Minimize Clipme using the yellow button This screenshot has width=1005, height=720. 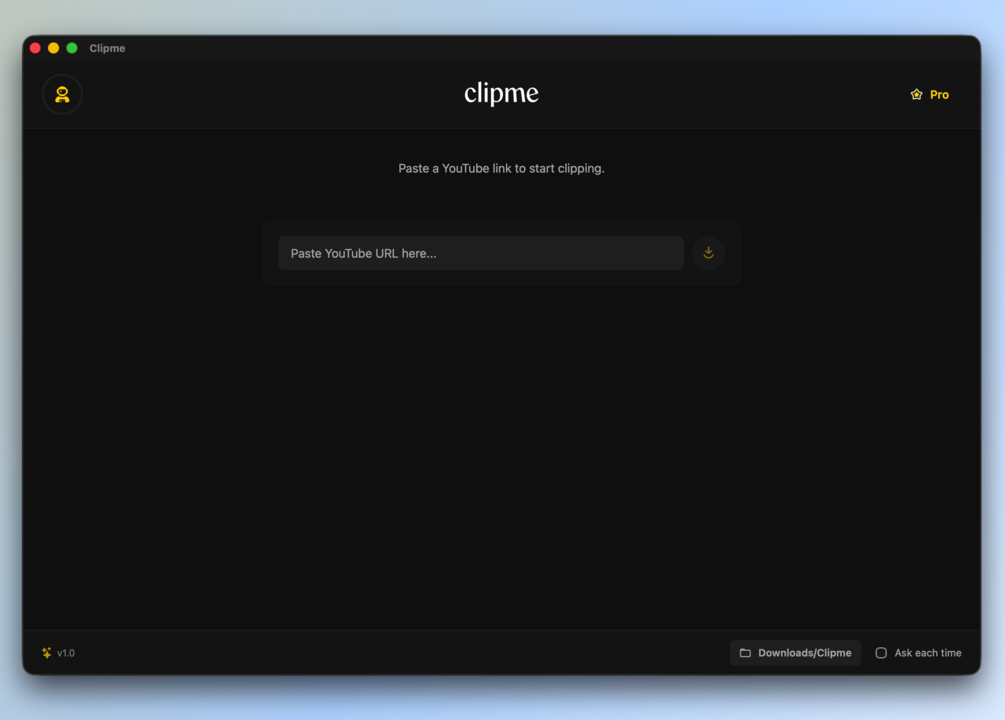tap(54, 48)
